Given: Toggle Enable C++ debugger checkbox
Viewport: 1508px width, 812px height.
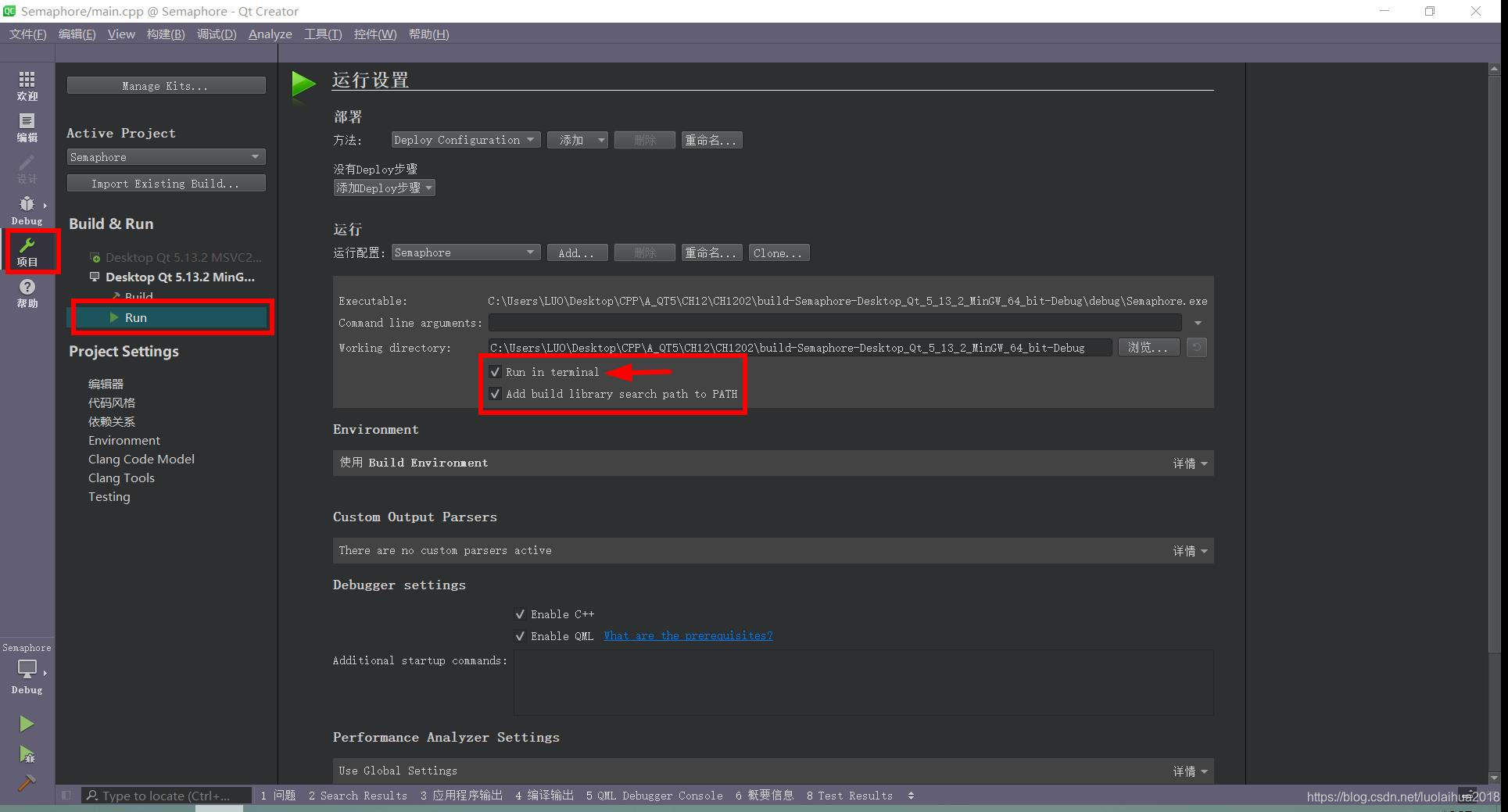Looking at the screenshot, I should [x=520, y=614].
